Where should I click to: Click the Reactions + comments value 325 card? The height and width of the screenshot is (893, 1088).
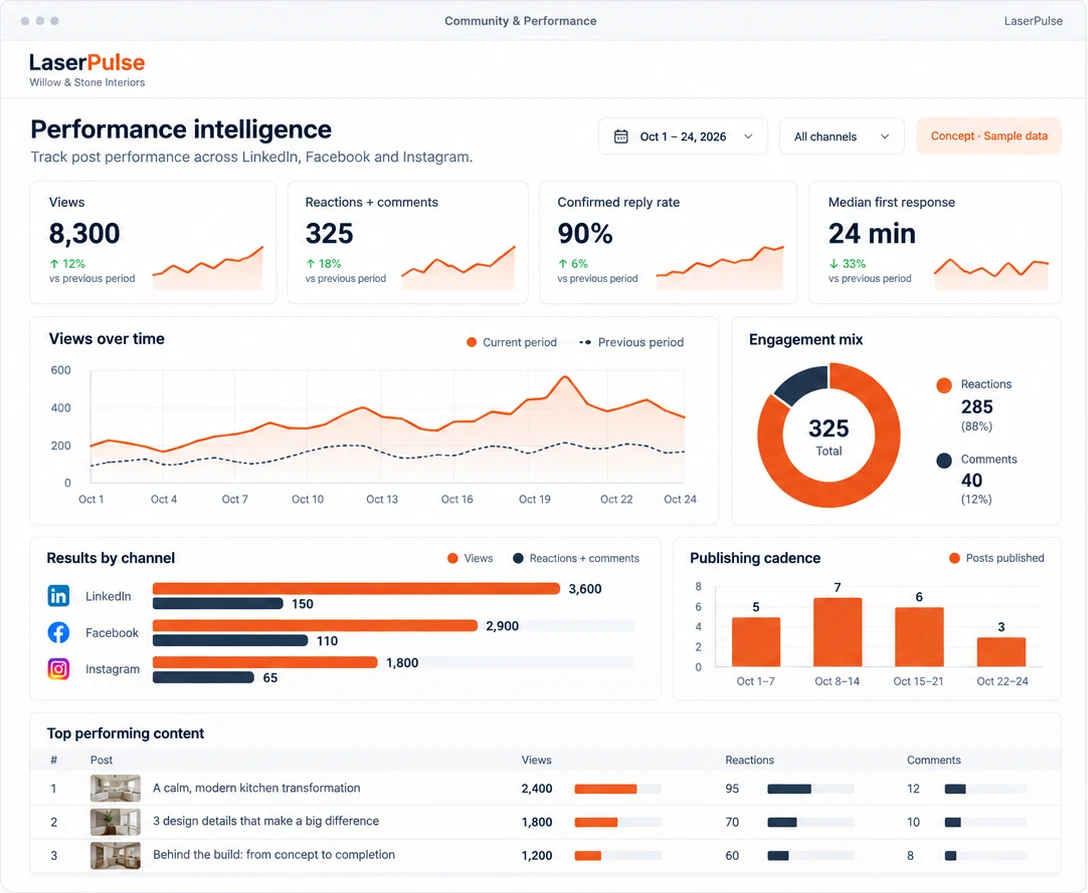[x=329, y=233]
